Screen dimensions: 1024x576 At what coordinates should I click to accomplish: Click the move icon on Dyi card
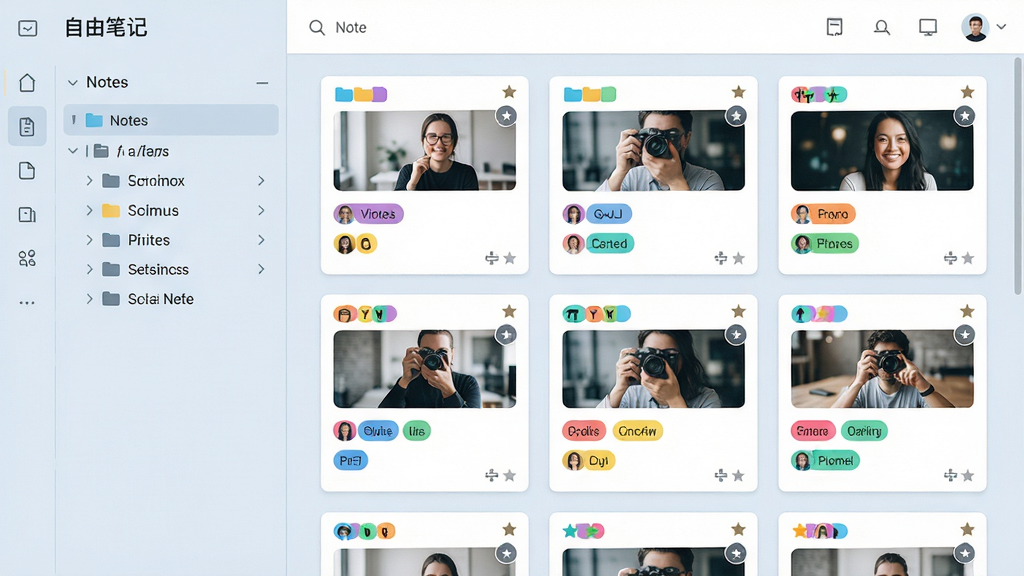[x=721, y=475]
